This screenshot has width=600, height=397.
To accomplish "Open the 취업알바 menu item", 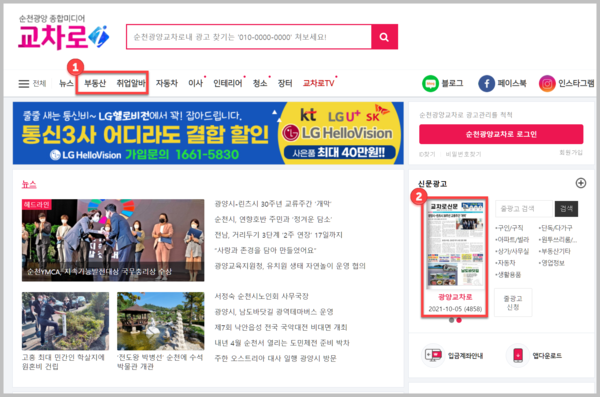I will (131, 83).
